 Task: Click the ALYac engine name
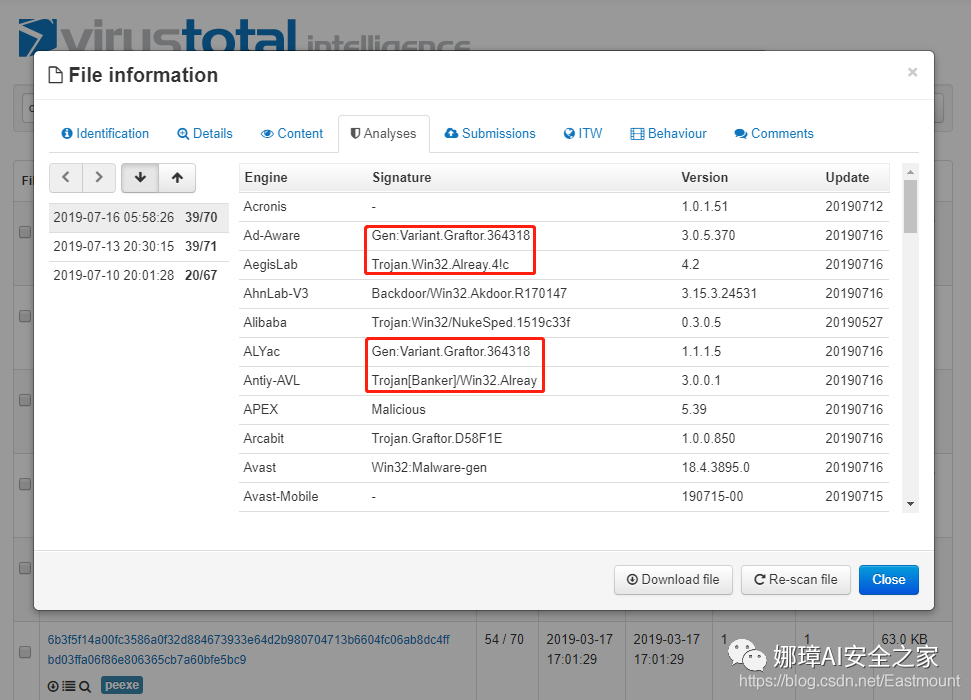point(261,352)
